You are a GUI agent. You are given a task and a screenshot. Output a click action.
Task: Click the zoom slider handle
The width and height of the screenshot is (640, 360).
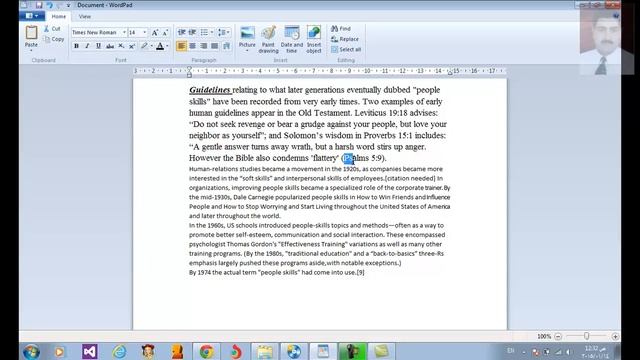[x=587, y=336]
